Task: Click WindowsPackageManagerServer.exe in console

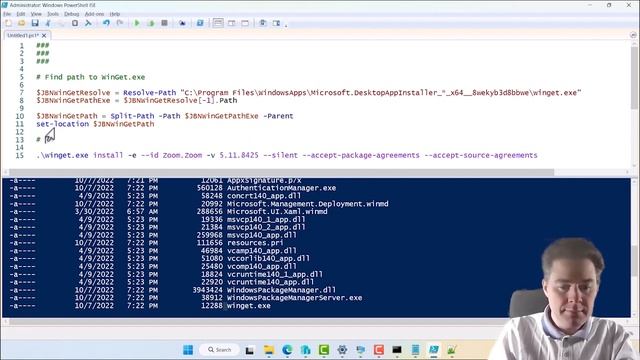Action: [x=294, y=298]
